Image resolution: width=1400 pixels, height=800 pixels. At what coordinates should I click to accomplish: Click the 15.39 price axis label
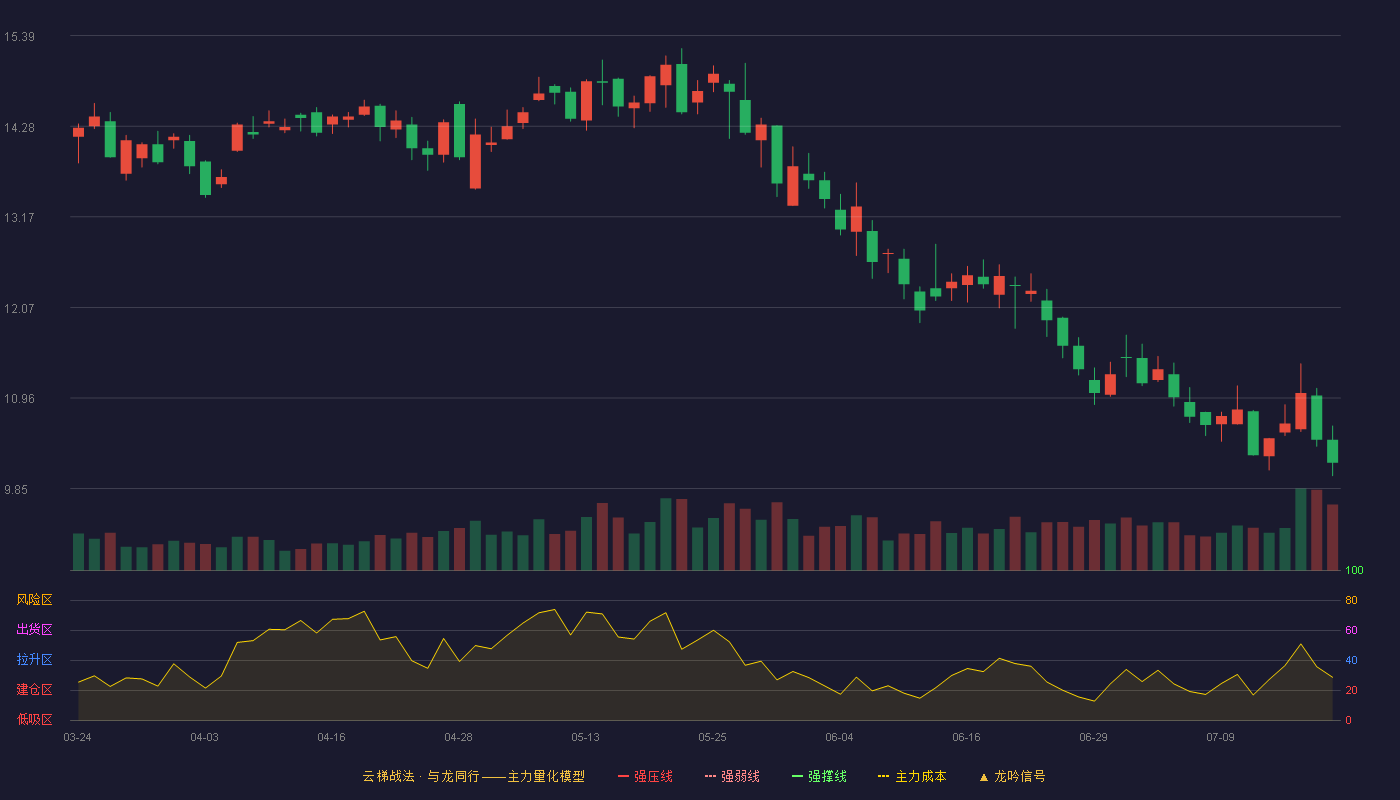coord(19,37)
